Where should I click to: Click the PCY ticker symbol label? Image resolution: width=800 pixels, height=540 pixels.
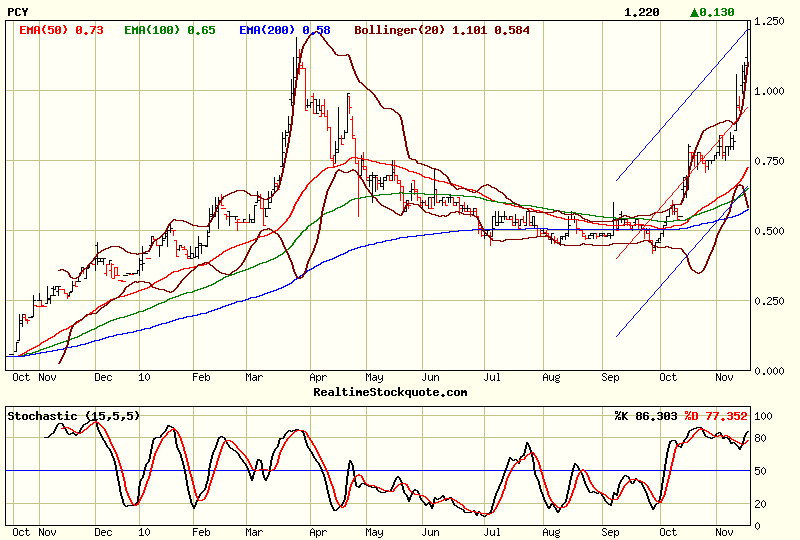(18, 12)
